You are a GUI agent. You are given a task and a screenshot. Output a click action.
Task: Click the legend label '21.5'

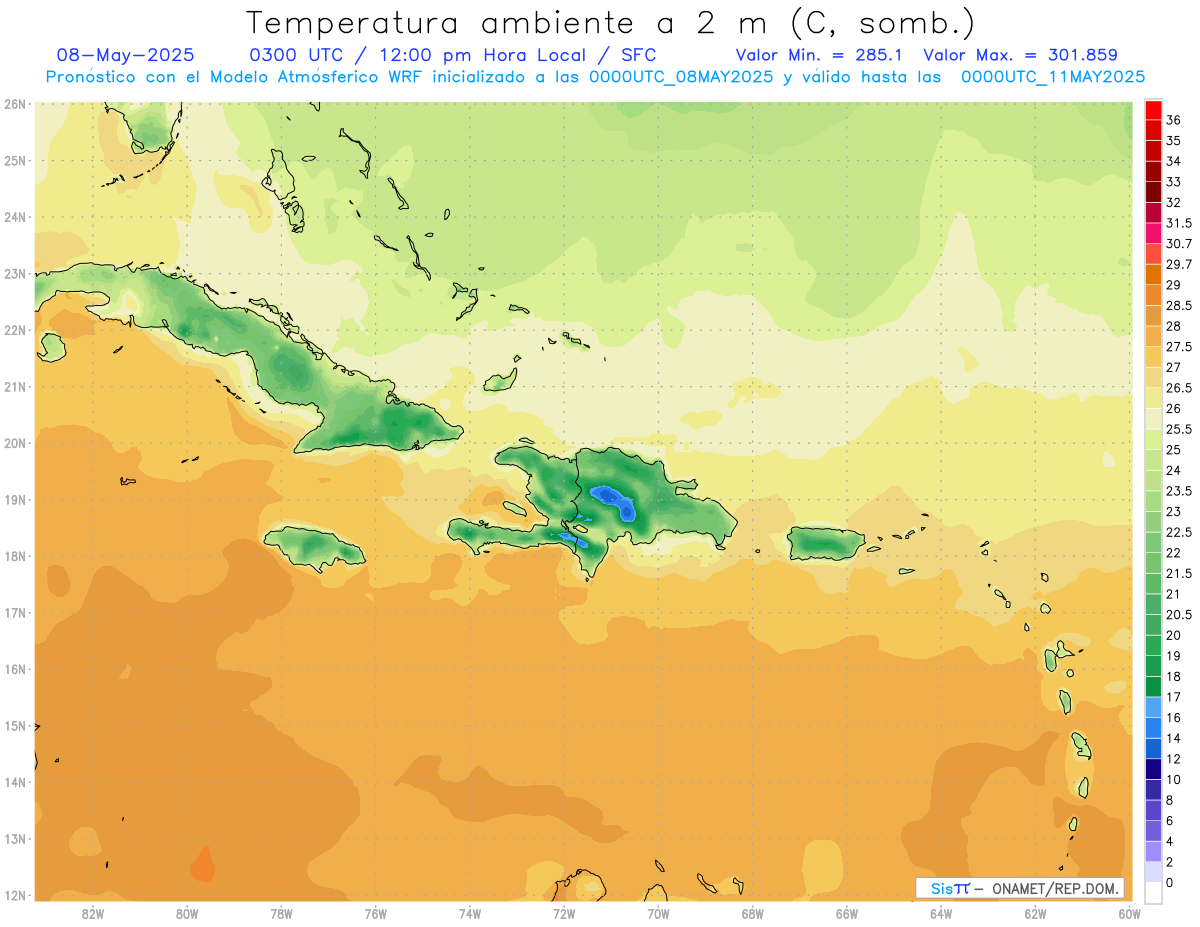coord(1178,573)
